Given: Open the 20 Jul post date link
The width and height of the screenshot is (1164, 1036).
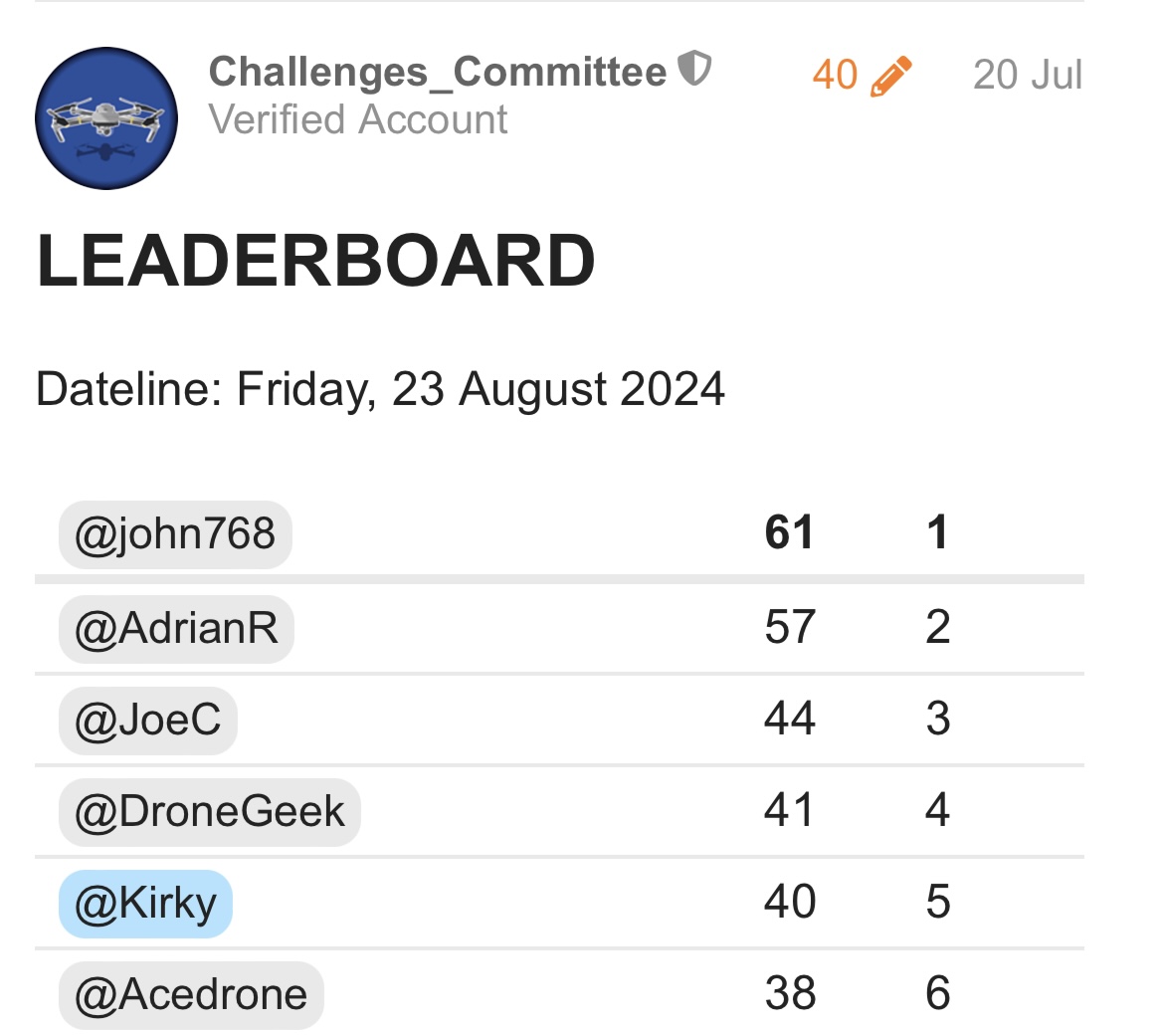Looking at the screenshot, I should [1028, 75].
